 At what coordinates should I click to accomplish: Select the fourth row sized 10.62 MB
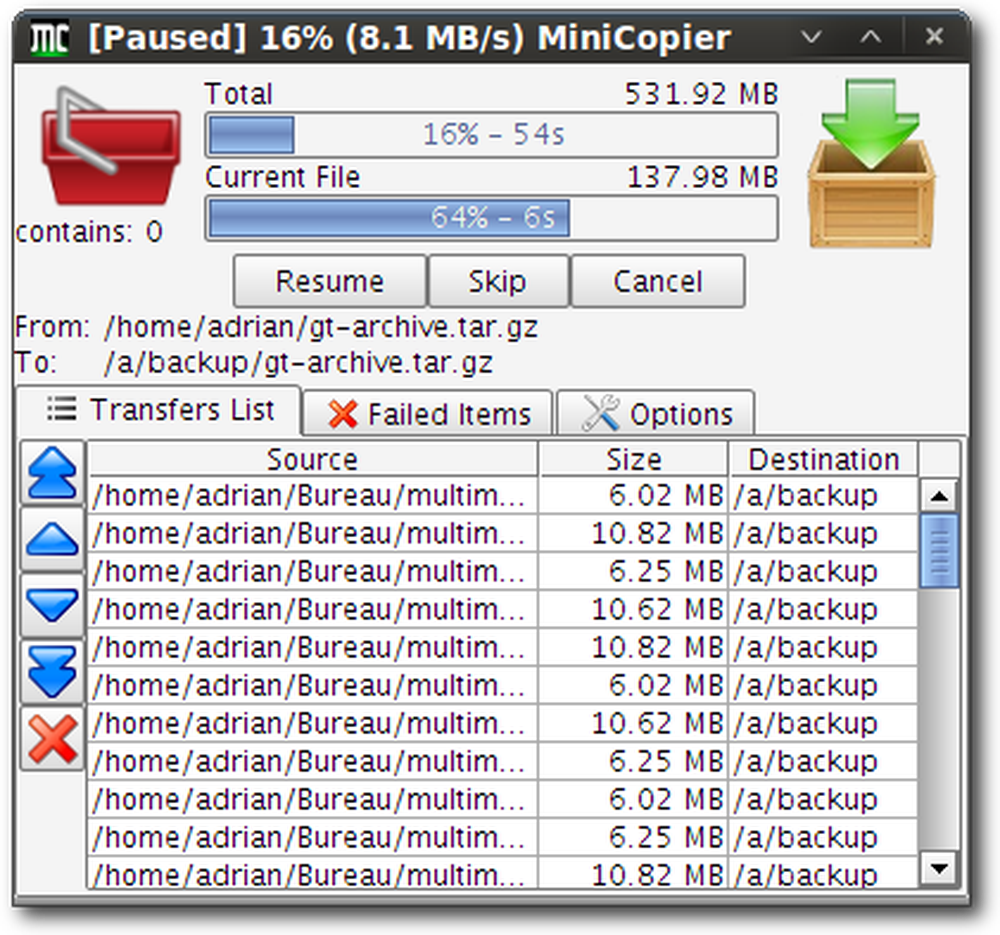[x=503, y=610]
